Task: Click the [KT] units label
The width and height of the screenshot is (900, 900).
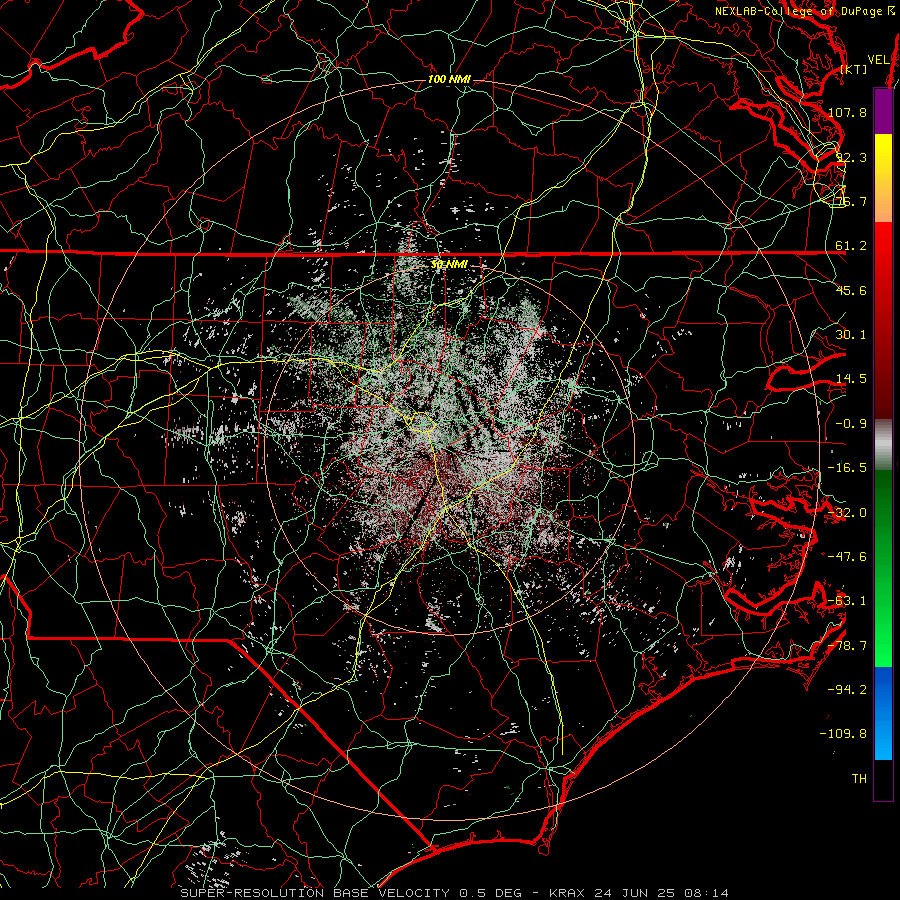Action: pos(854,69)
